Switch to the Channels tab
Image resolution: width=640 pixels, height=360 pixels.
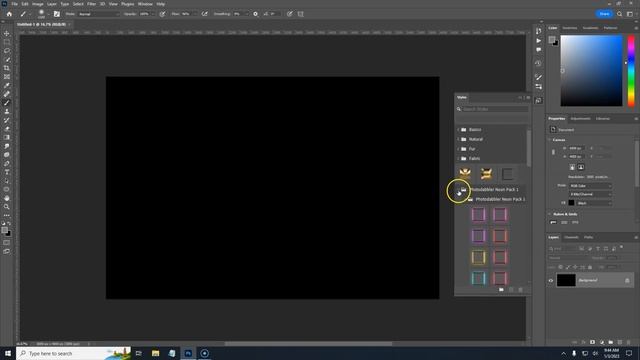tap(571, 237)
